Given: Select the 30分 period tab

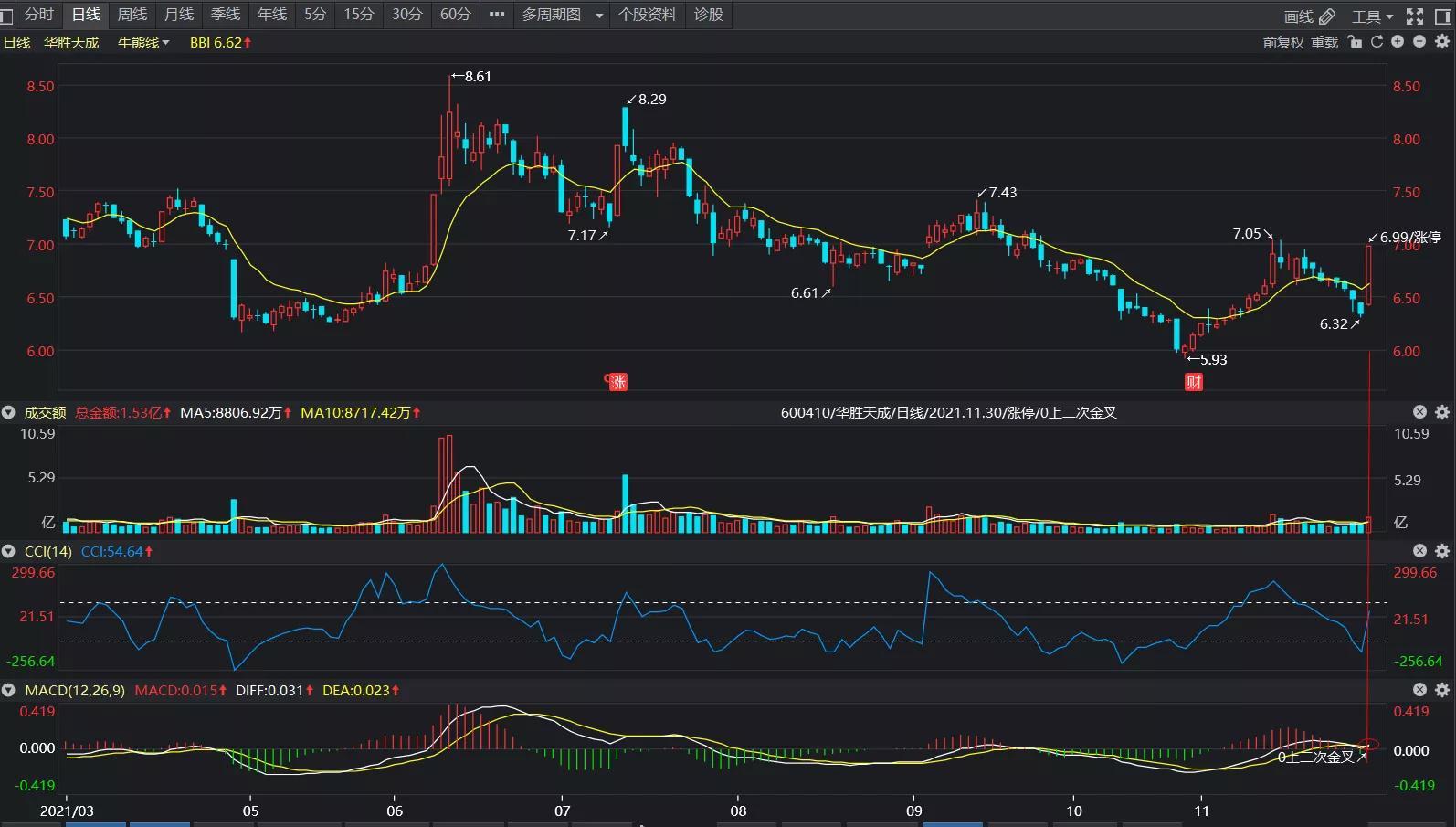Looking at the screenshot, I should click(407, 15).
